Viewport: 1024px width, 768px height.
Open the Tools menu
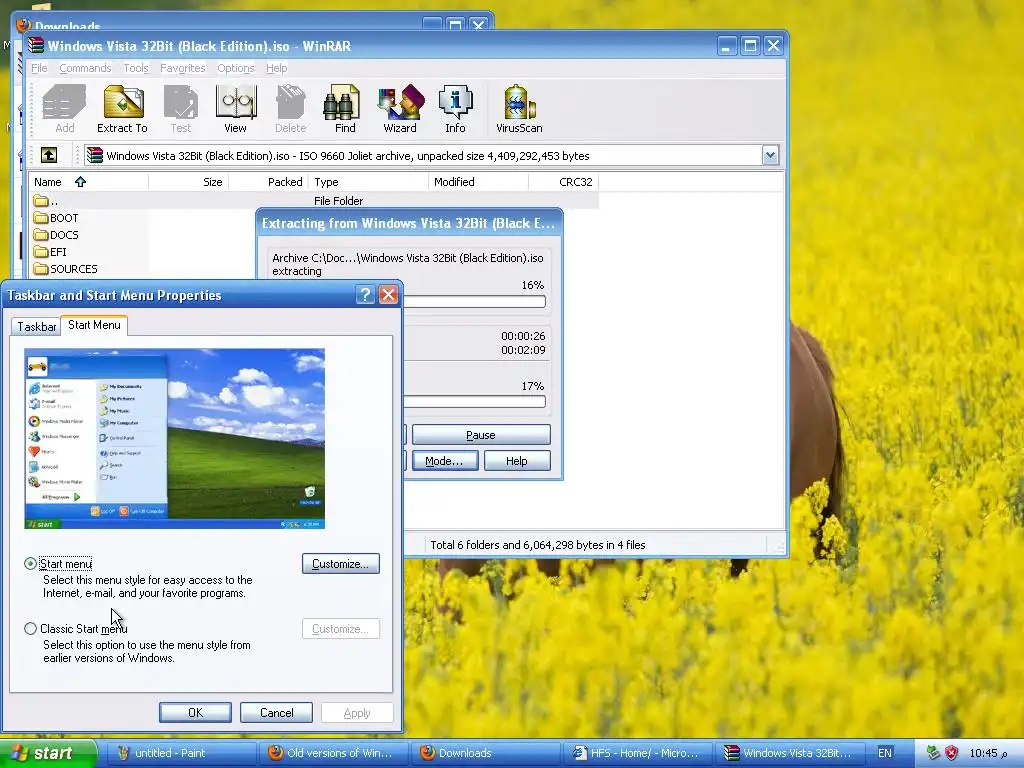pos(136,68)
